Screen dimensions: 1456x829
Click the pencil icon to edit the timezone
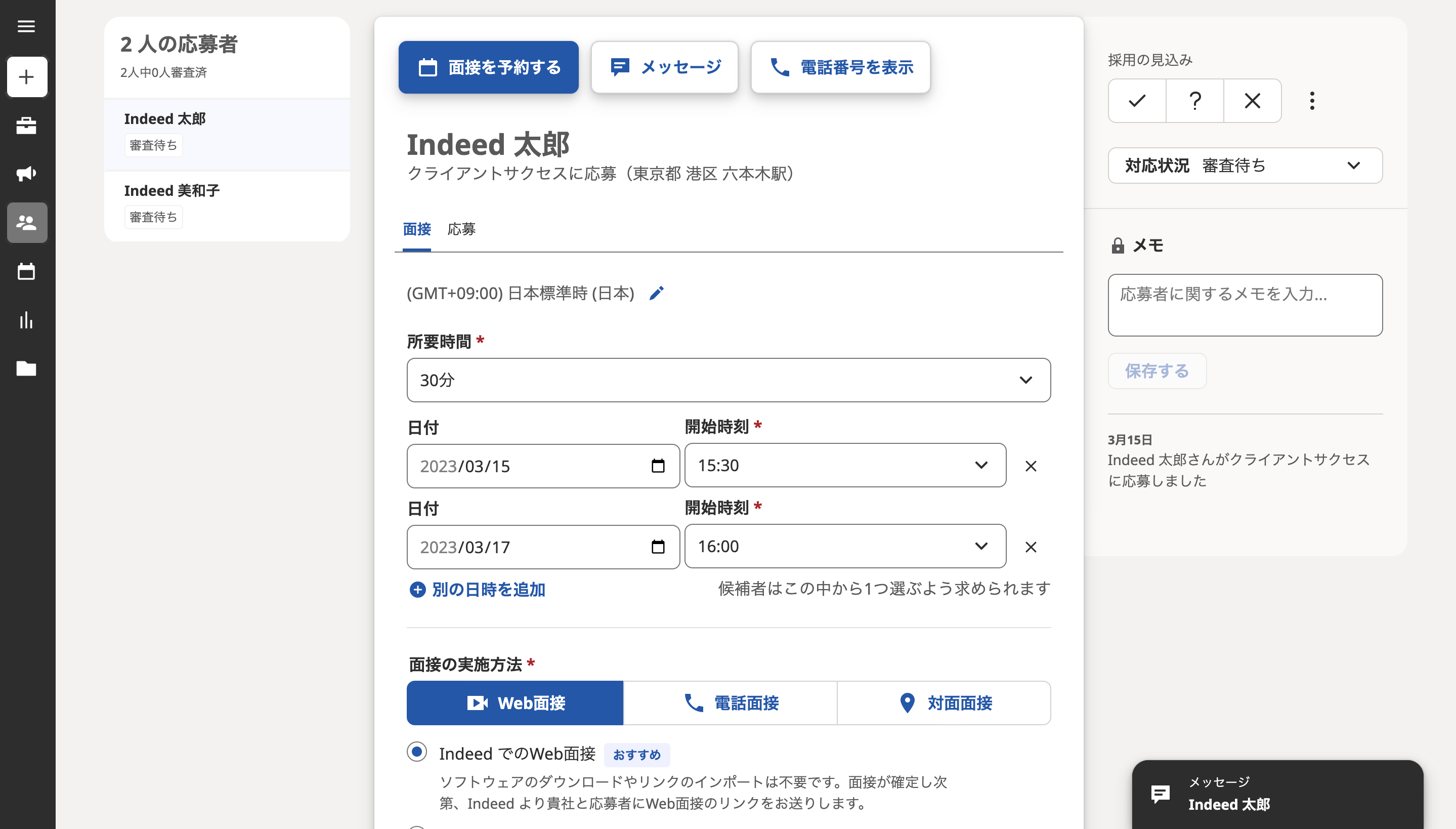point(656,293)
